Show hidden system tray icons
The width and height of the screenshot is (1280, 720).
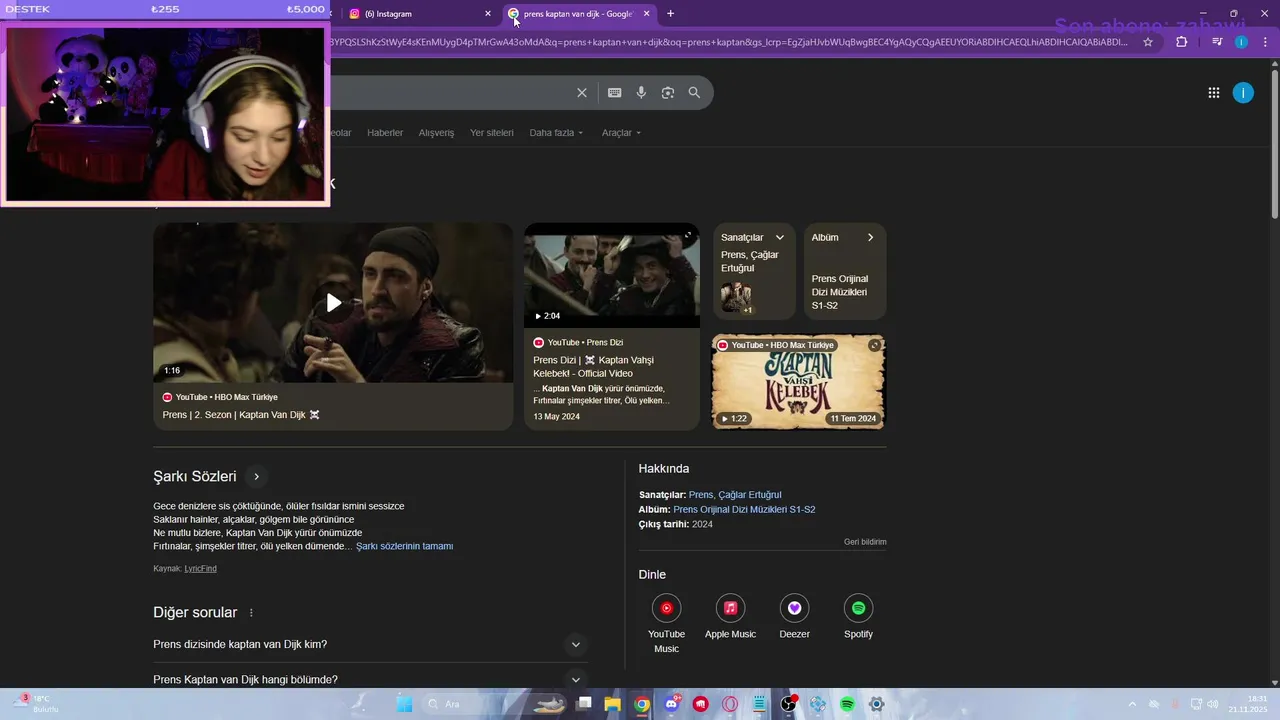coord(1132,704)
